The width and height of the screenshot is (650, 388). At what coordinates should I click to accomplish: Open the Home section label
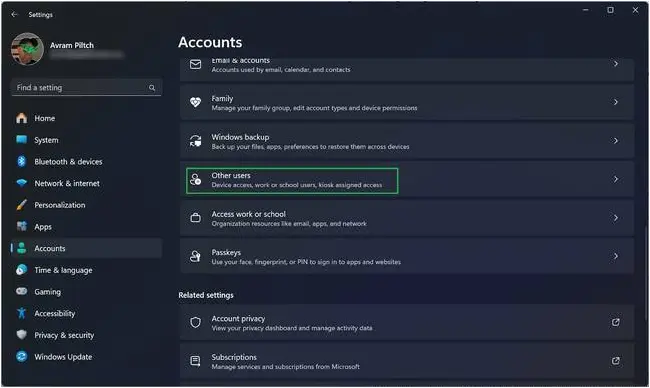coord(44,118)
